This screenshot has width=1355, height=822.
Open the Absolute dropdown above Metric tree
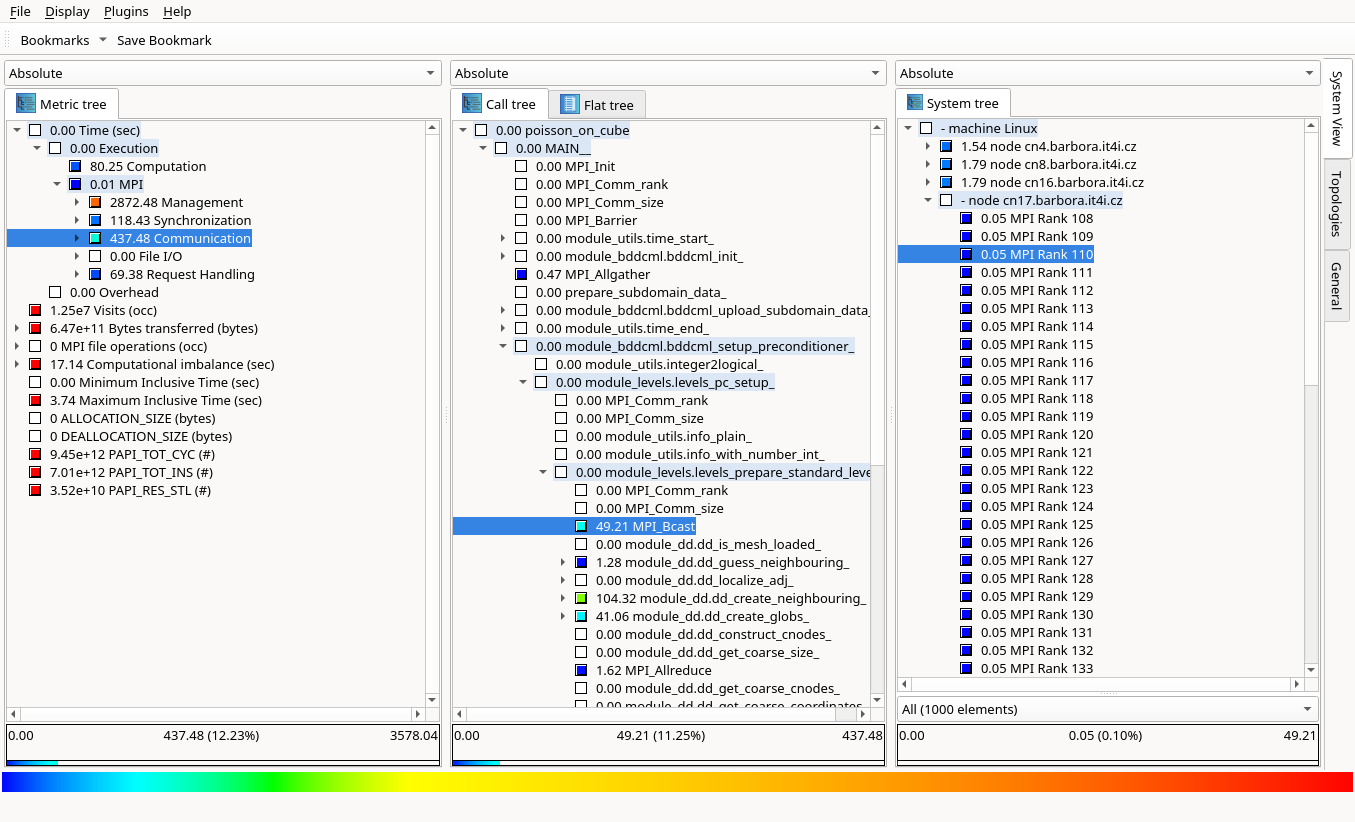point(222,73)
